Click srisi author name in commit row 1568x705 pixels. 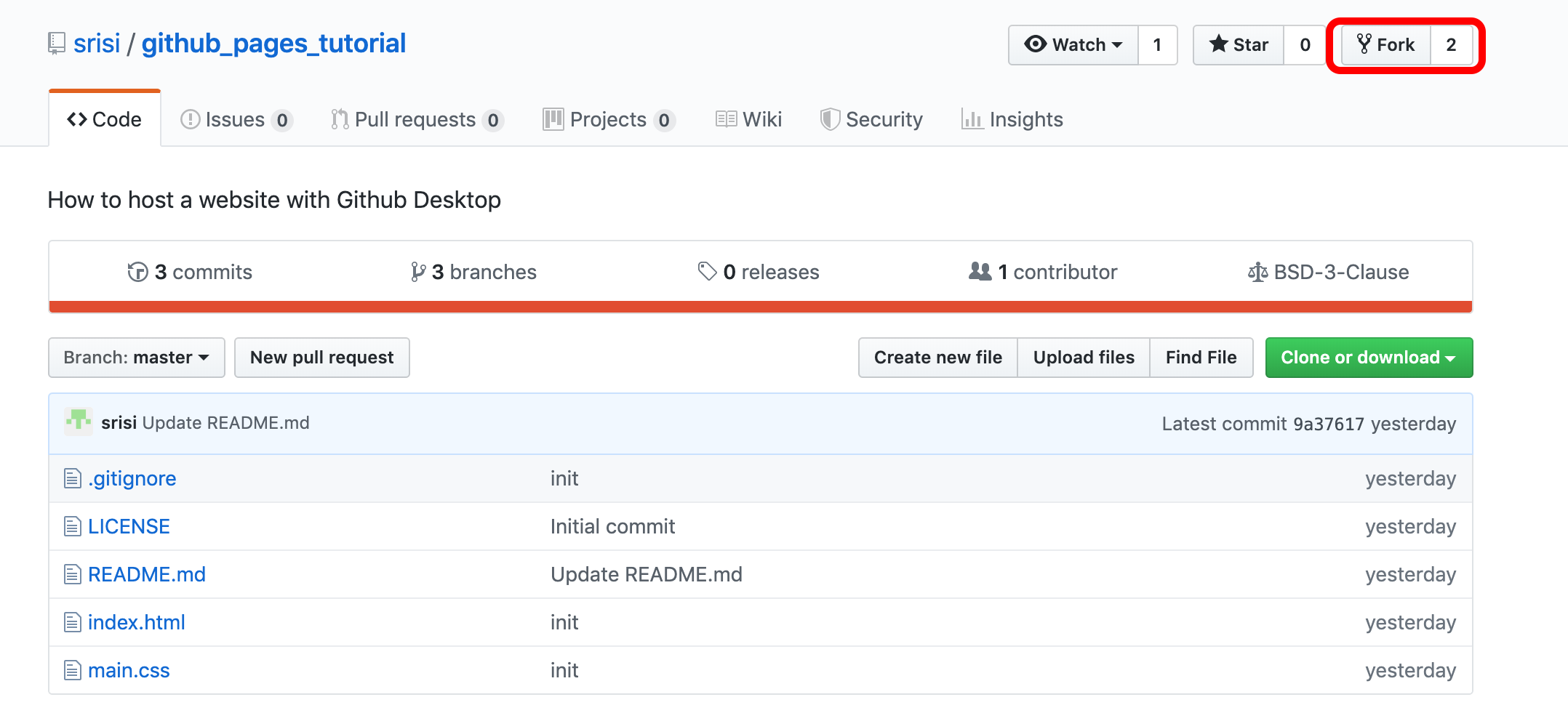point(119,422)
